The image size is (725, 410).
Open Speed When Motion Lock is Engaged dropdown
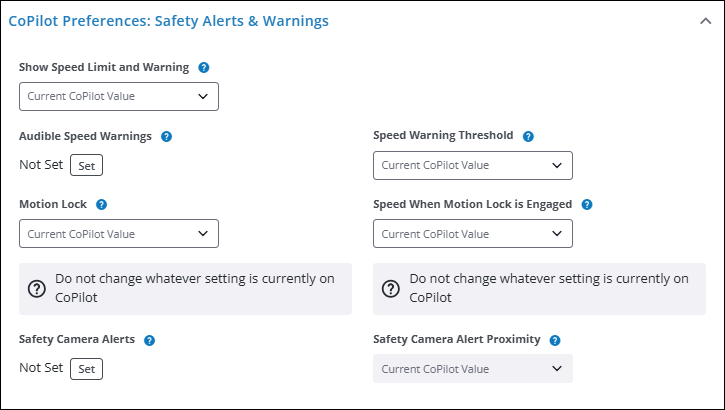(x=473, y=234)
